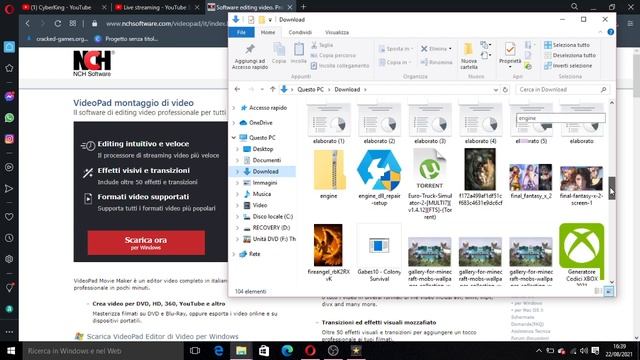Open Instagram in Opera sidebar
The image size is (640, 360).
[x=9, y=139]
